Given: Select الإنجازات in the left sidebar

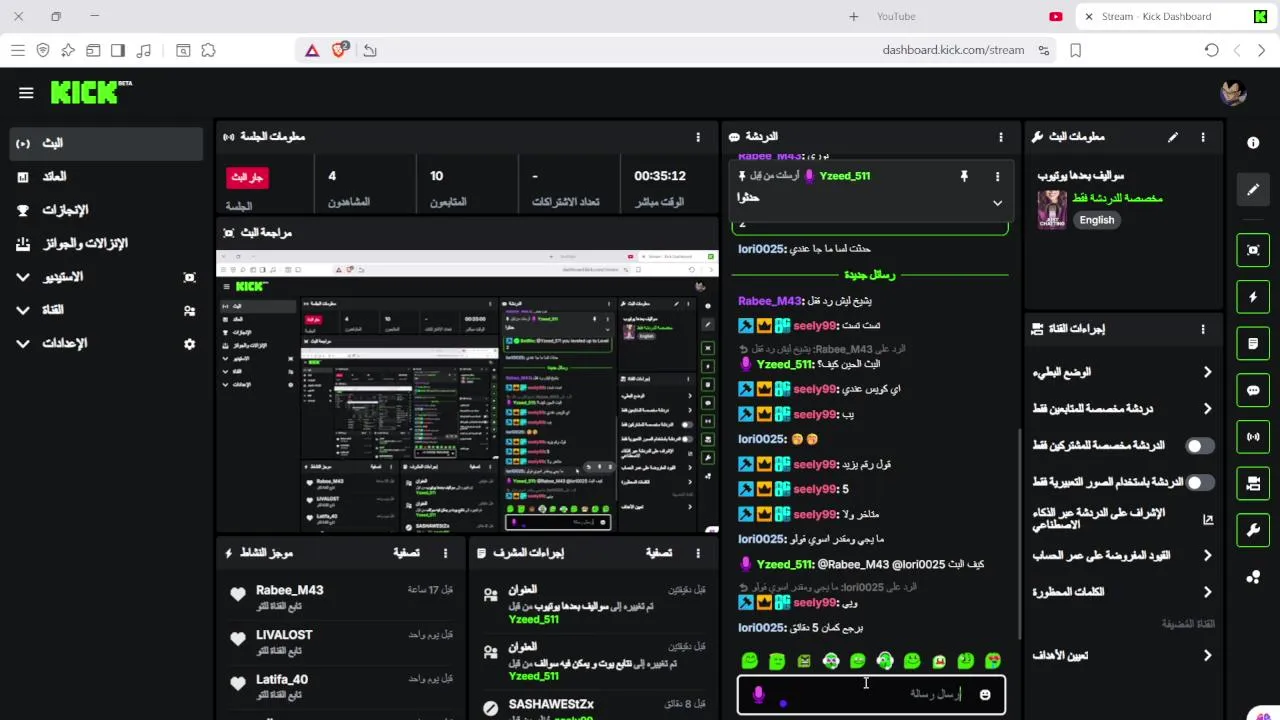Looking at the screenshot, I should coord(107,210).
